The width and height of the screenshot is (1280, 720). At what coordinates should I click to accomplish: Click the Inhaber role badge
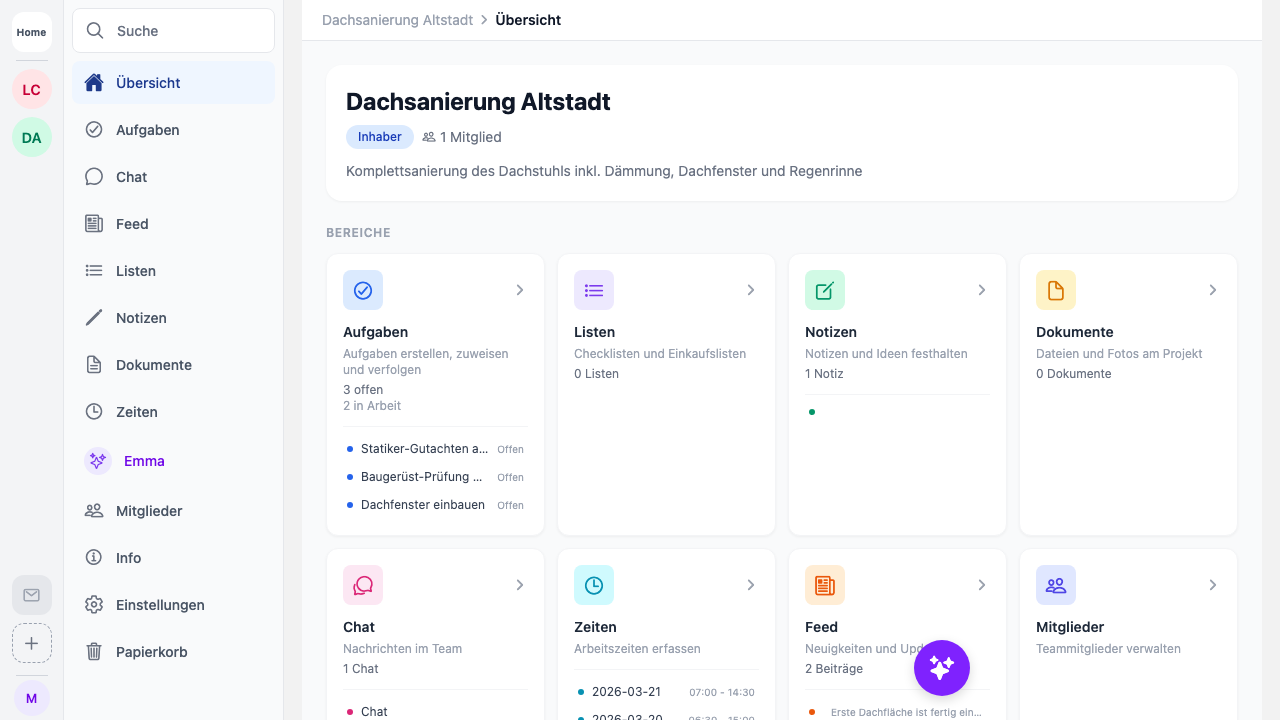pos(379,137)
